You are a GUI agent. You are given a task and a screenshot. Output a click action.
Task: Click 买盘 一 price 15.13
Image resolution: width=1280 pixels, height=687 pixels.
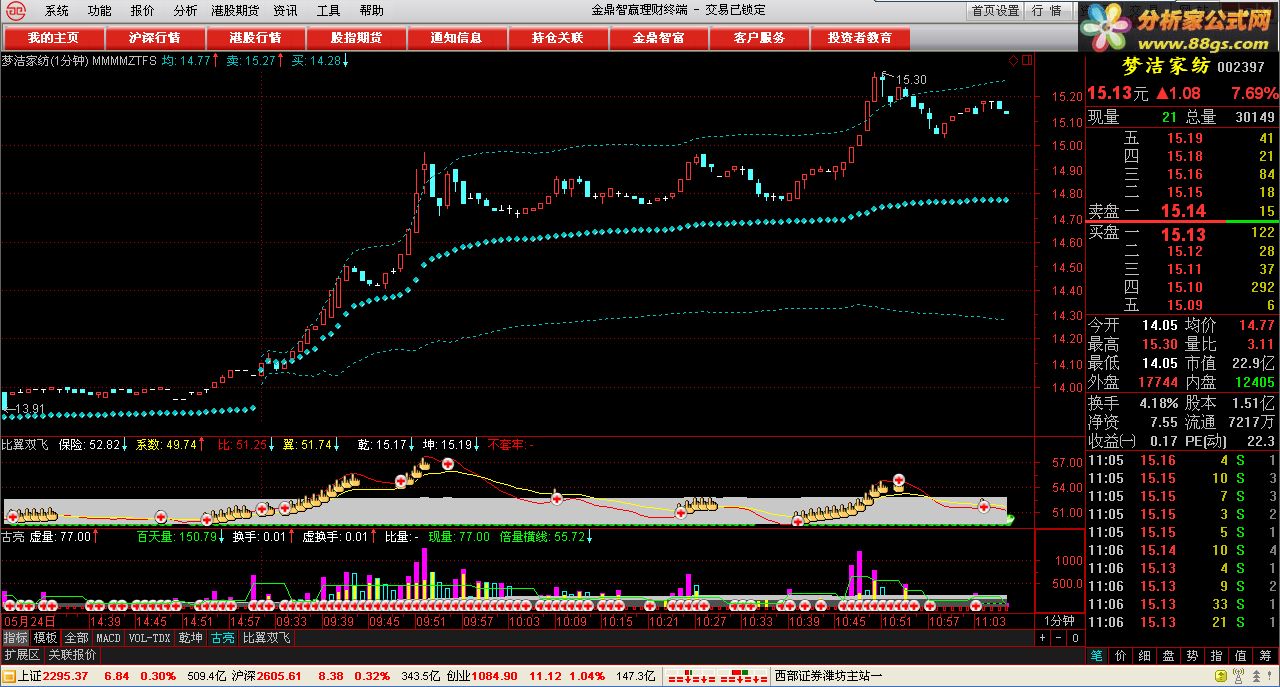[x=1183, y=235]
